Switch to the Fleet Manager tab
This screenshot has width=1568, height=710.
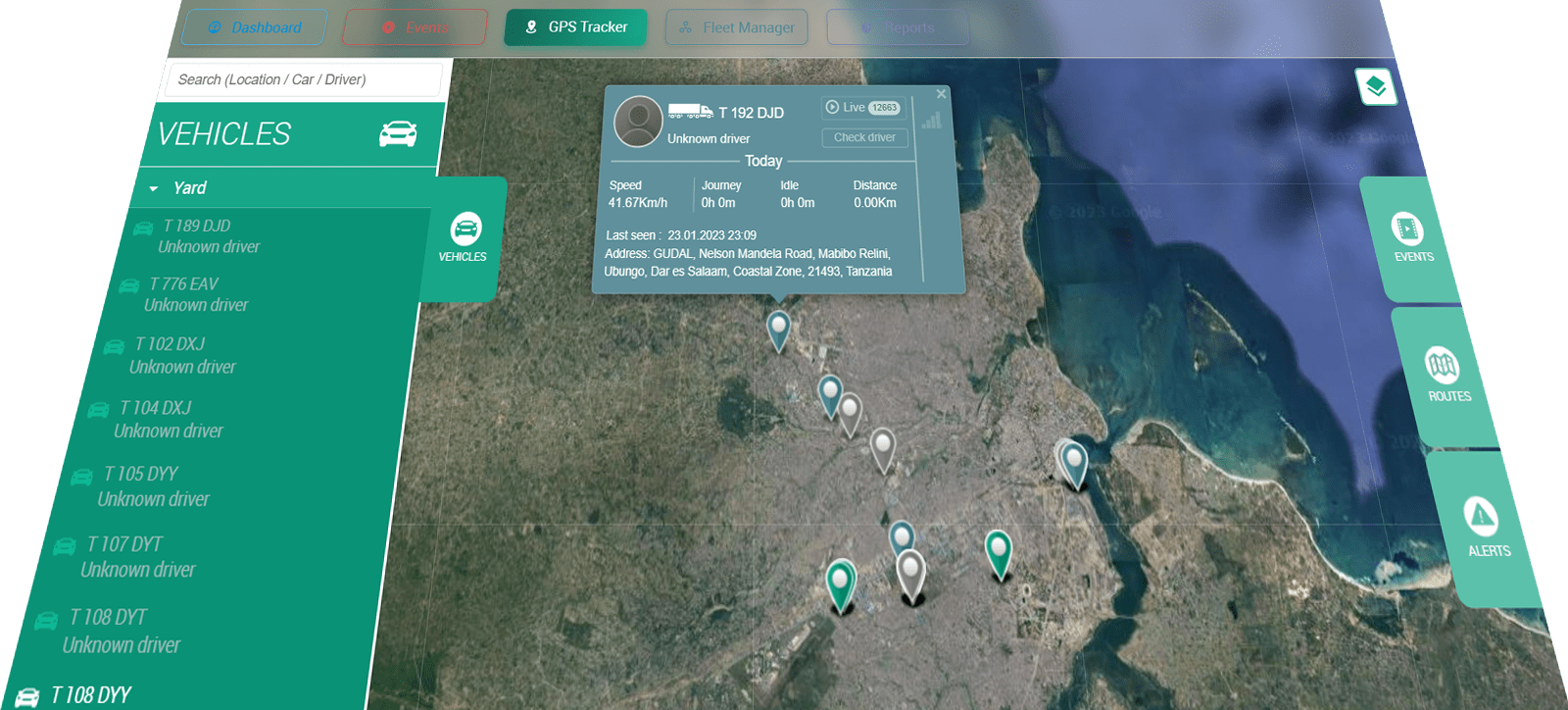click(737, 27)
